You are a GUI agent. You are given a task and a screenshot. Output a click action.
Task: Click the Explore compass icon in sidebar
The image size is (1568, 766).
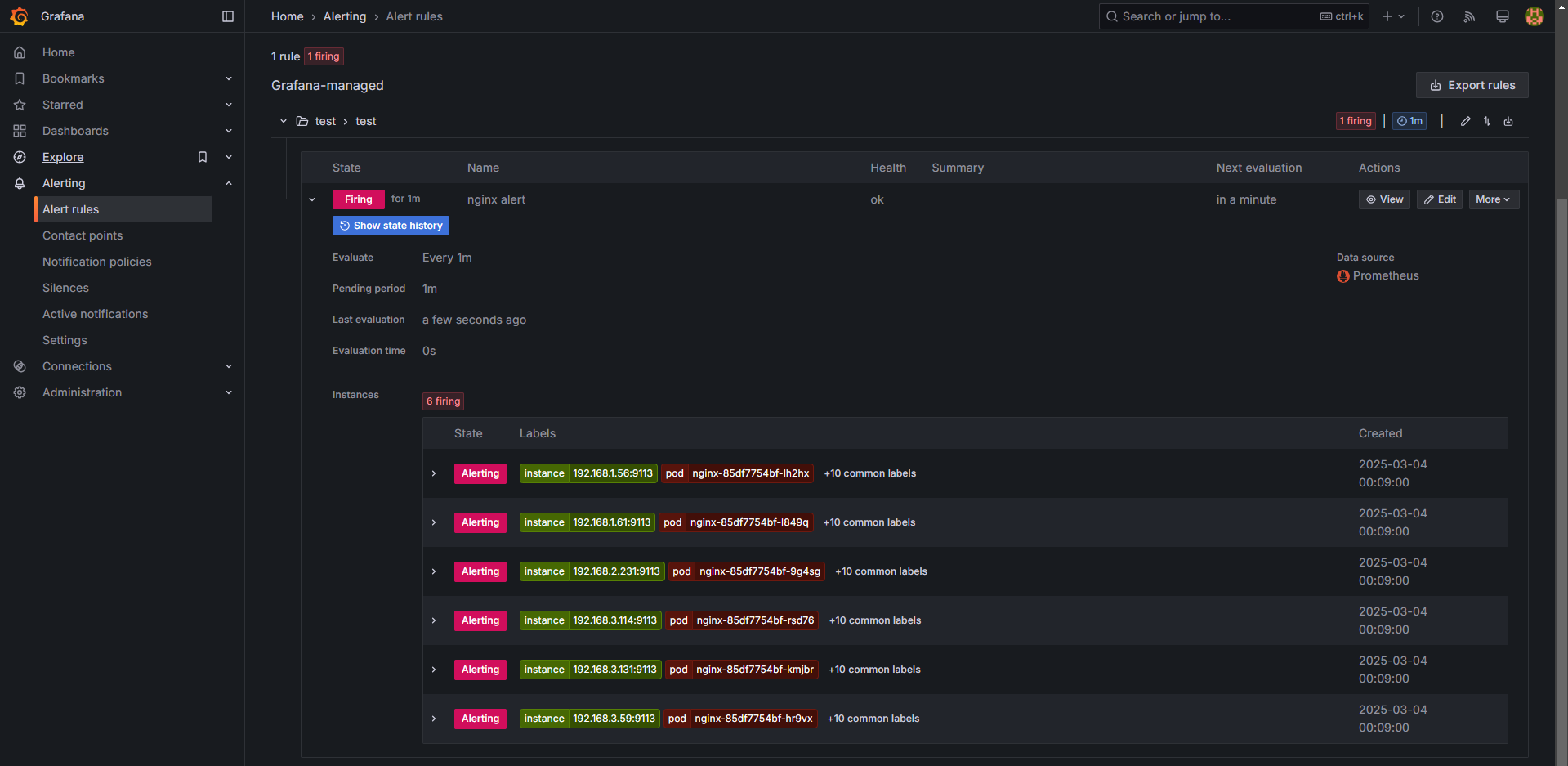tap(20, 157)
